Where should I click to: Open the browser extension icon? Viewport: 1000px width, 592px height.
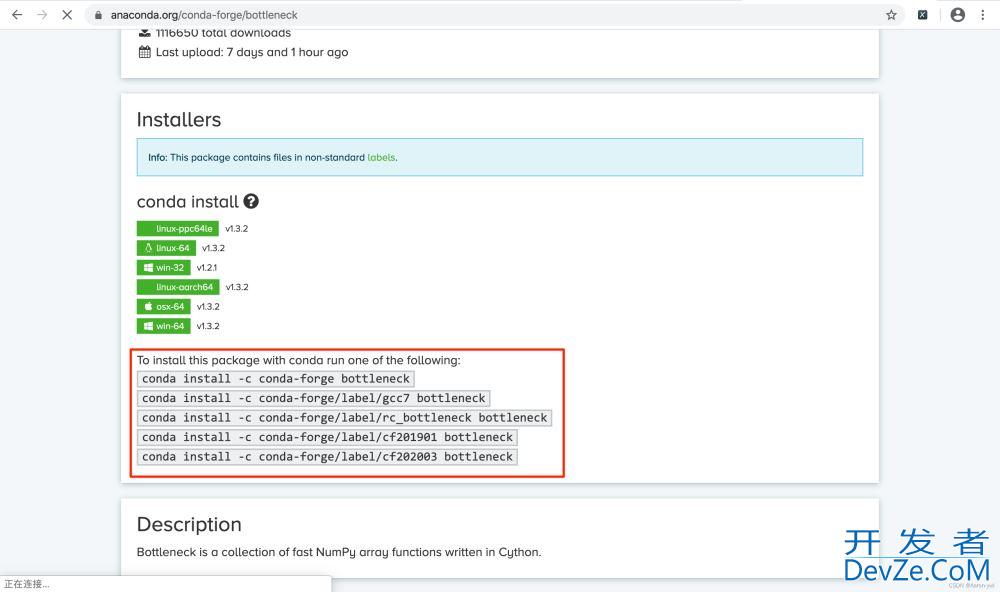pyautogui.click(x=922, y=15)
